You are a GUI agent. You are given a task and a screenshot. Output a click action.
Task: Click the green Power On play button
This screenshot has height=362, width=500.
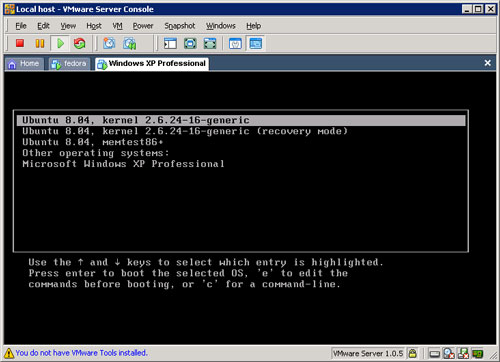(x=60, y=43)
